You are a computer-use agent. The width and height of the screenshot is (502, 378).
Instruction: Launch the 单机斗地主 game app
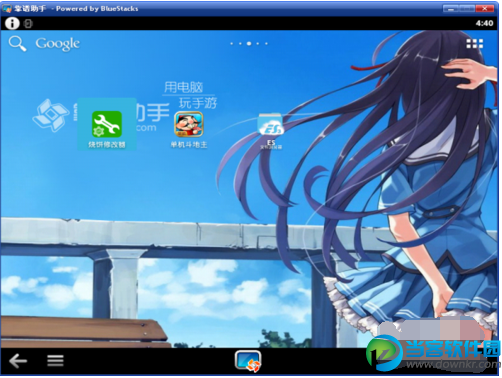click(x=189, y=130)
